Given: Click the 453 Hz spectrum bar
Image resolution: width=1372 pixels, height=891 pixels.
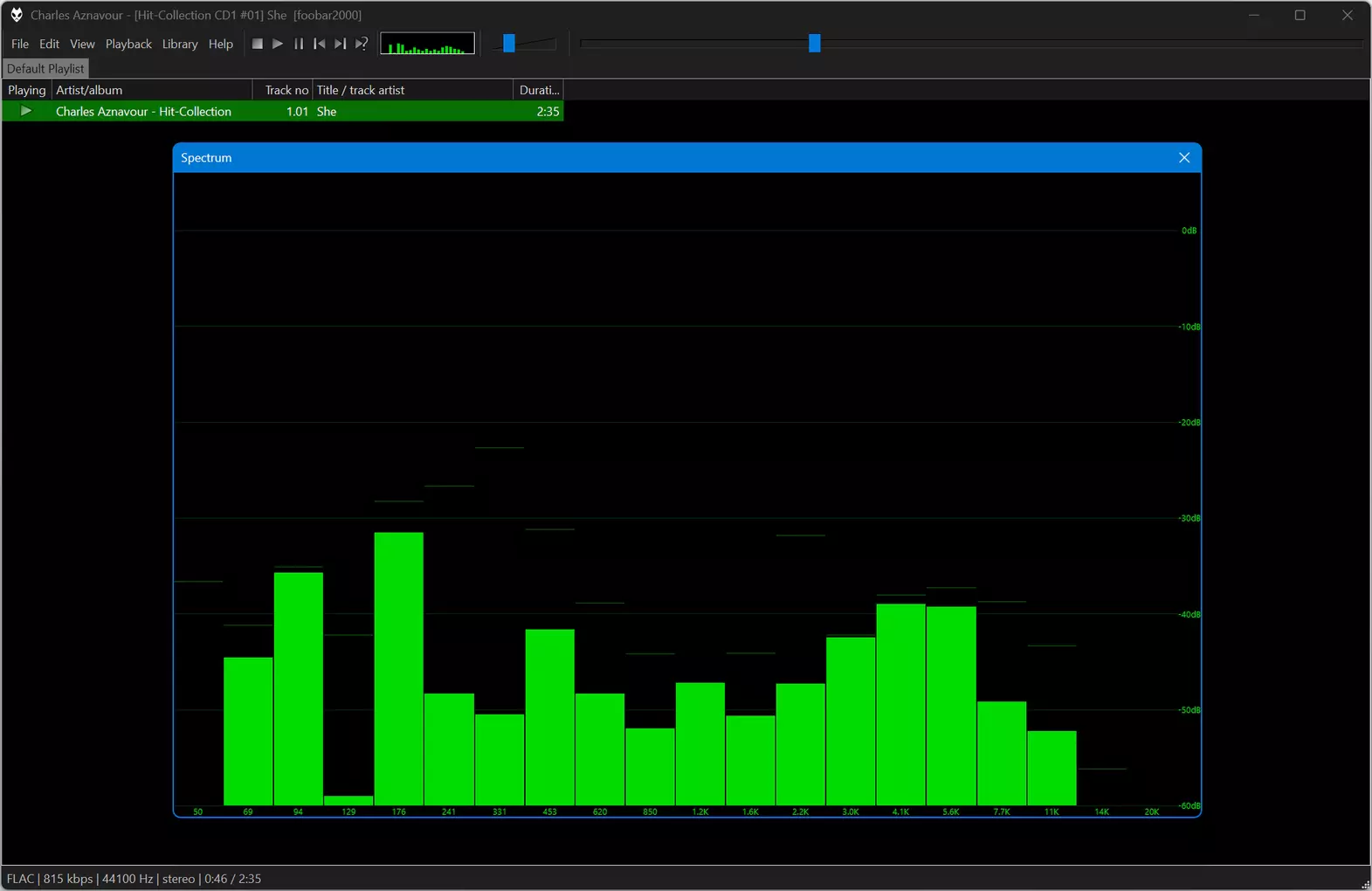Looking at the screenshot, I should pos(550,717).
